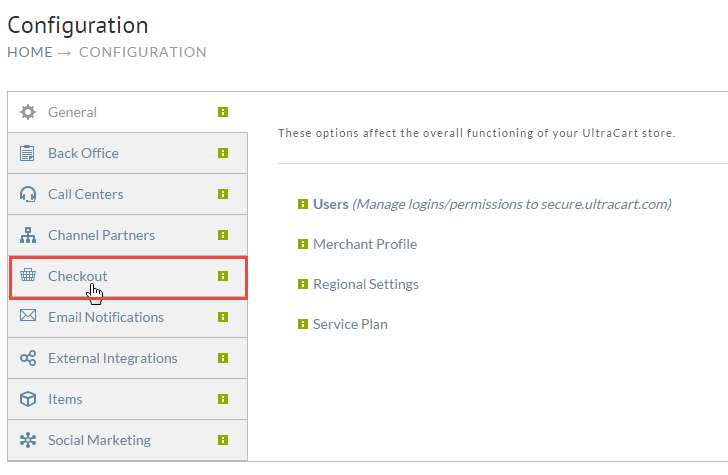Click green info icon in Channel Partners row
The height and width of the screenshot is (475, 728).
click(x=223, y=235)
